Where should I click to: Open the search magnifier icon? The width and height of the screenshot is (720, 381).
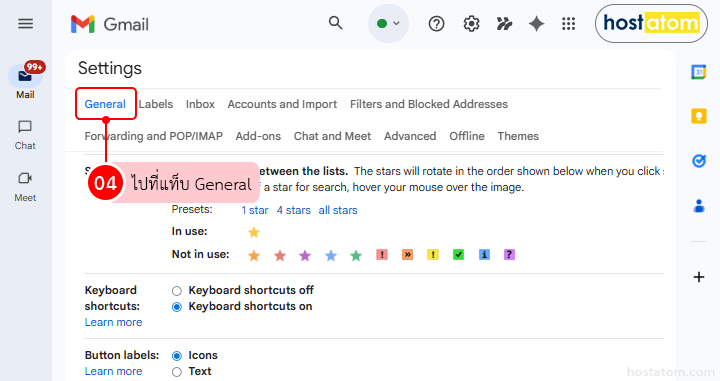click(x=336, y=22)
